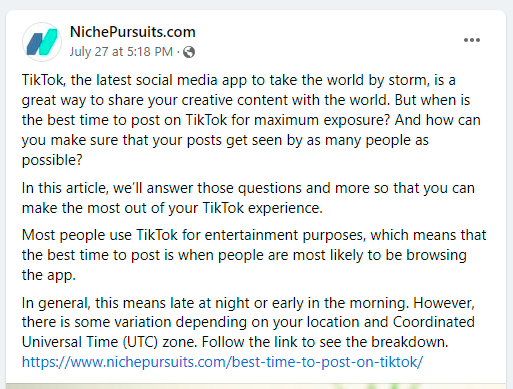513x389 pixels.
Task: Click the text 'TikTok experience.' in second paragraph
Action: click(x=262, y=208)
